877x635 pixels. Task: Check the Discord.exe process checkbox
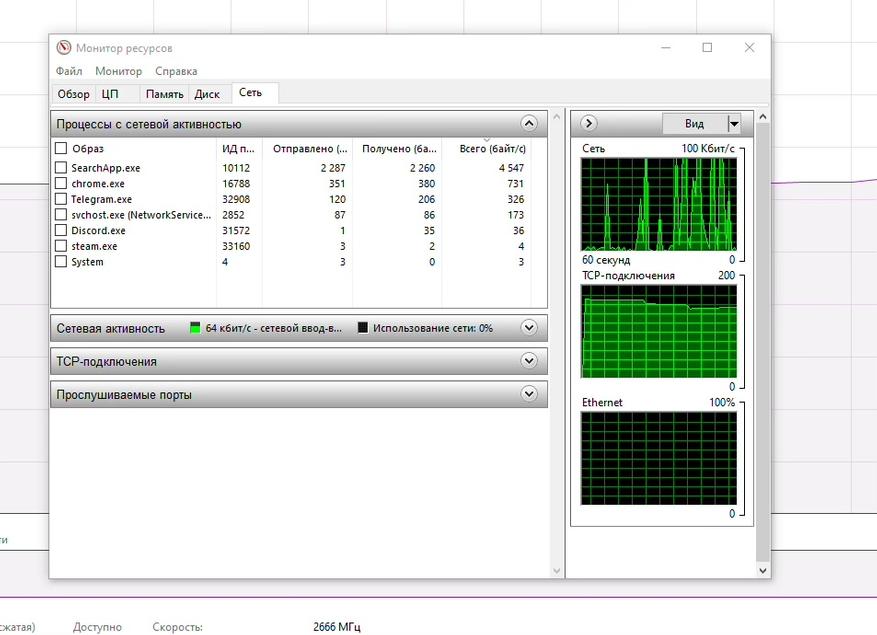(61, 230)
